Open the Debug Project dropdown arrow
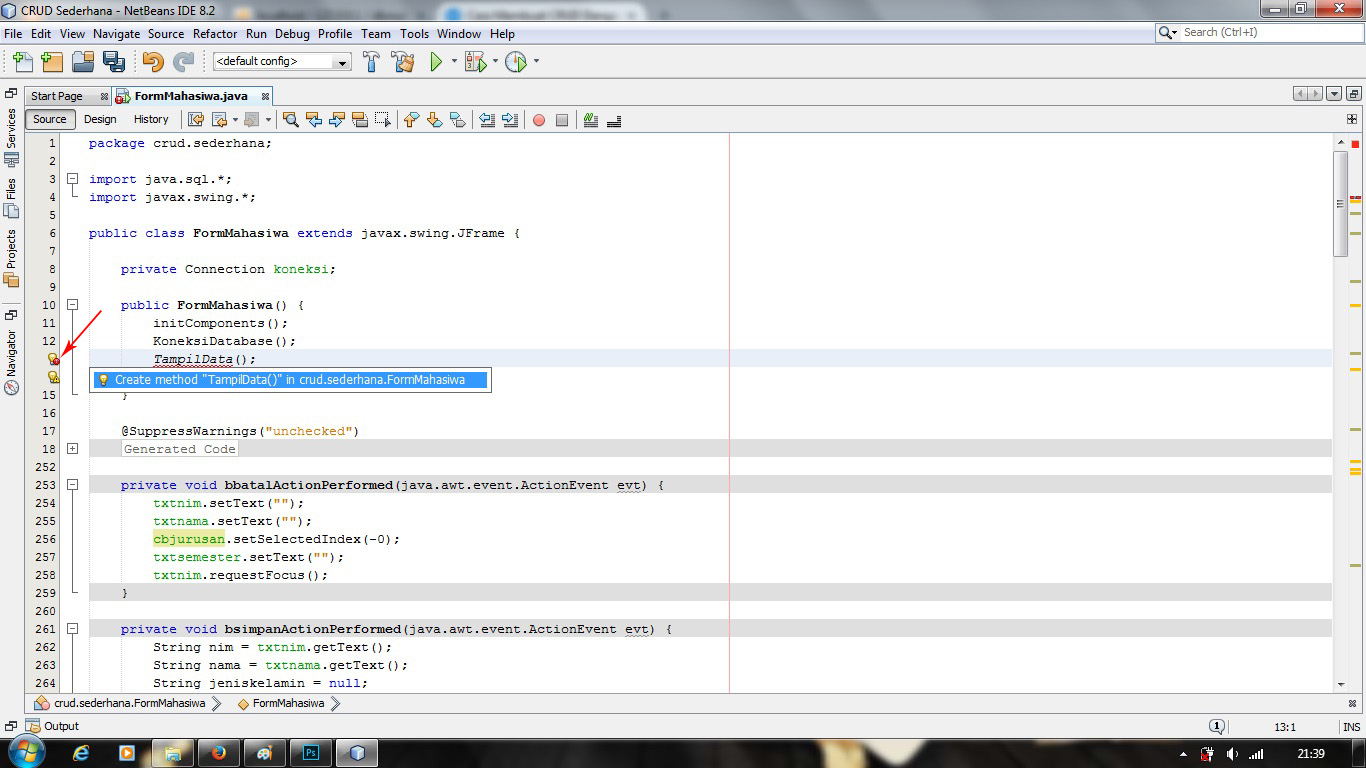 point(495,62)
